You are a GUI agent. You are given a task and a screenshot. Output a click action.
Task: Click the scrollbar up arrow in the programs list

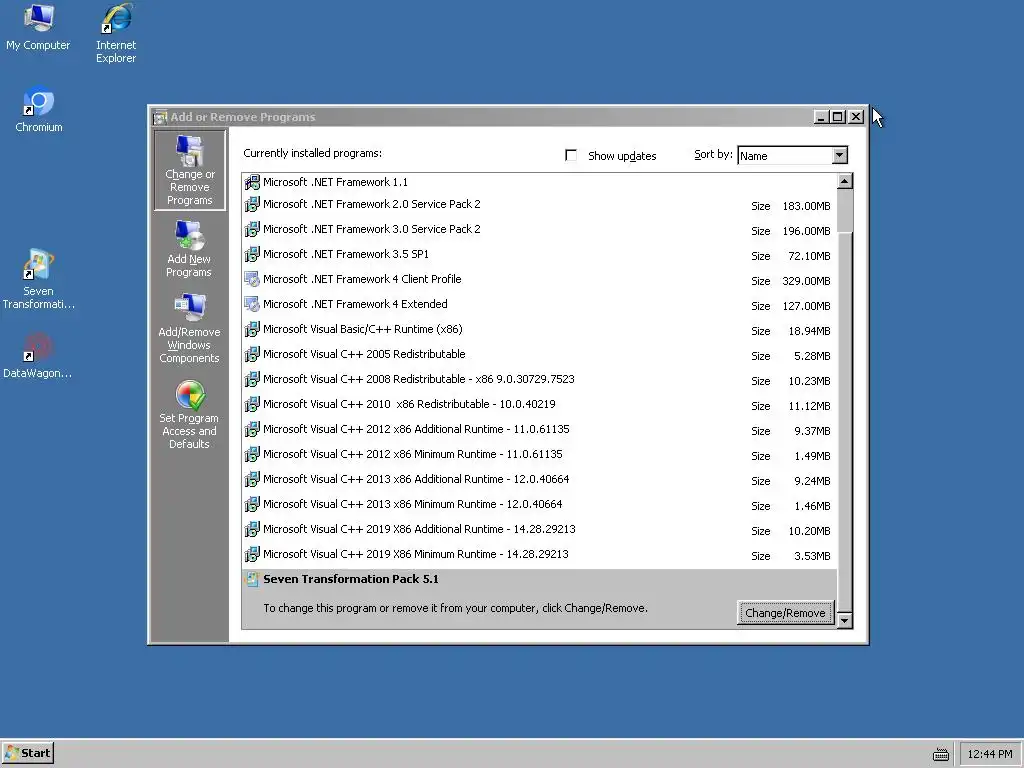pos(844,182)
